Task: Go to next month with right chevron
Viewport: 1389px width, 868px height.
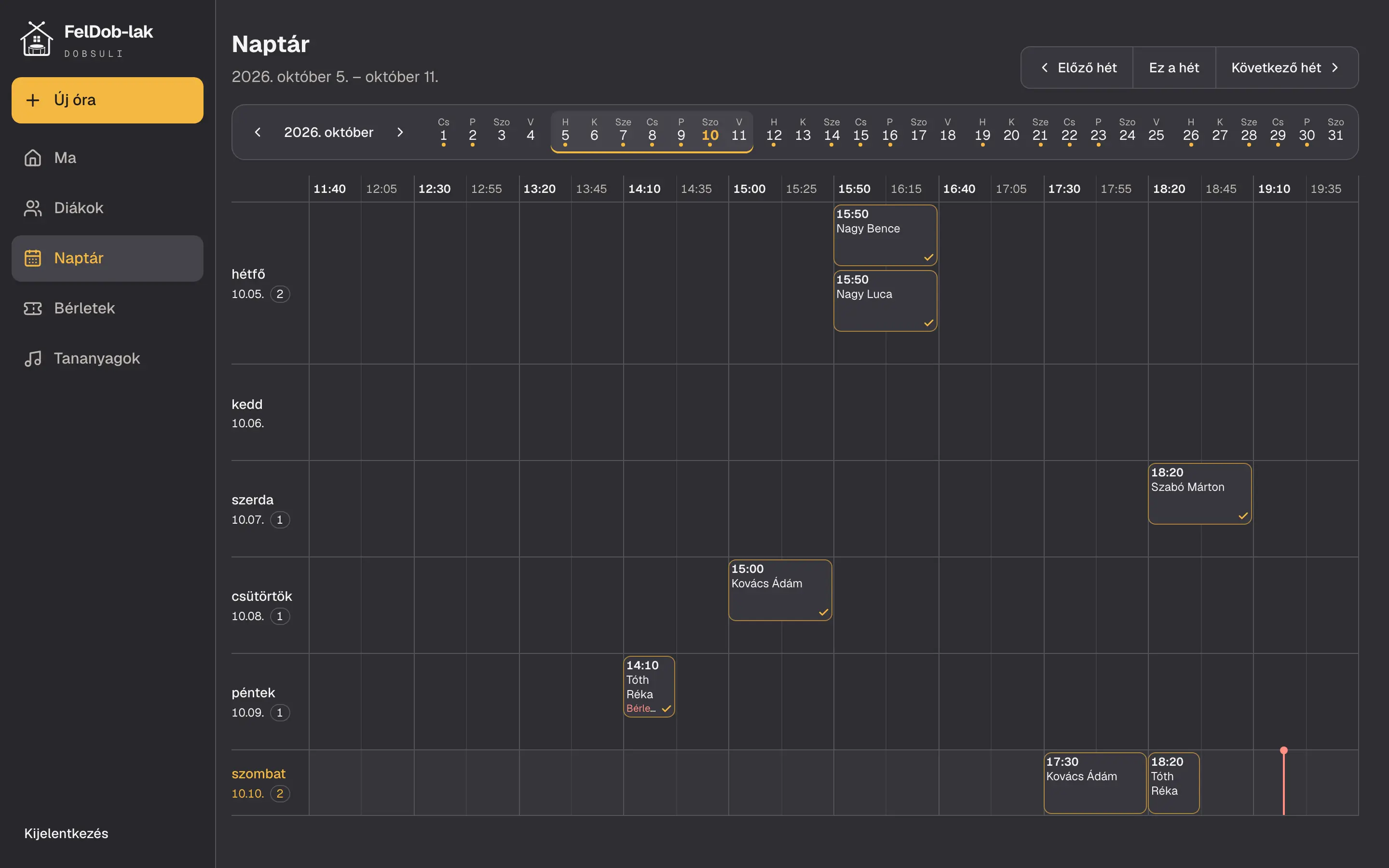Action: pyautogui.click(x=400, y=132)
